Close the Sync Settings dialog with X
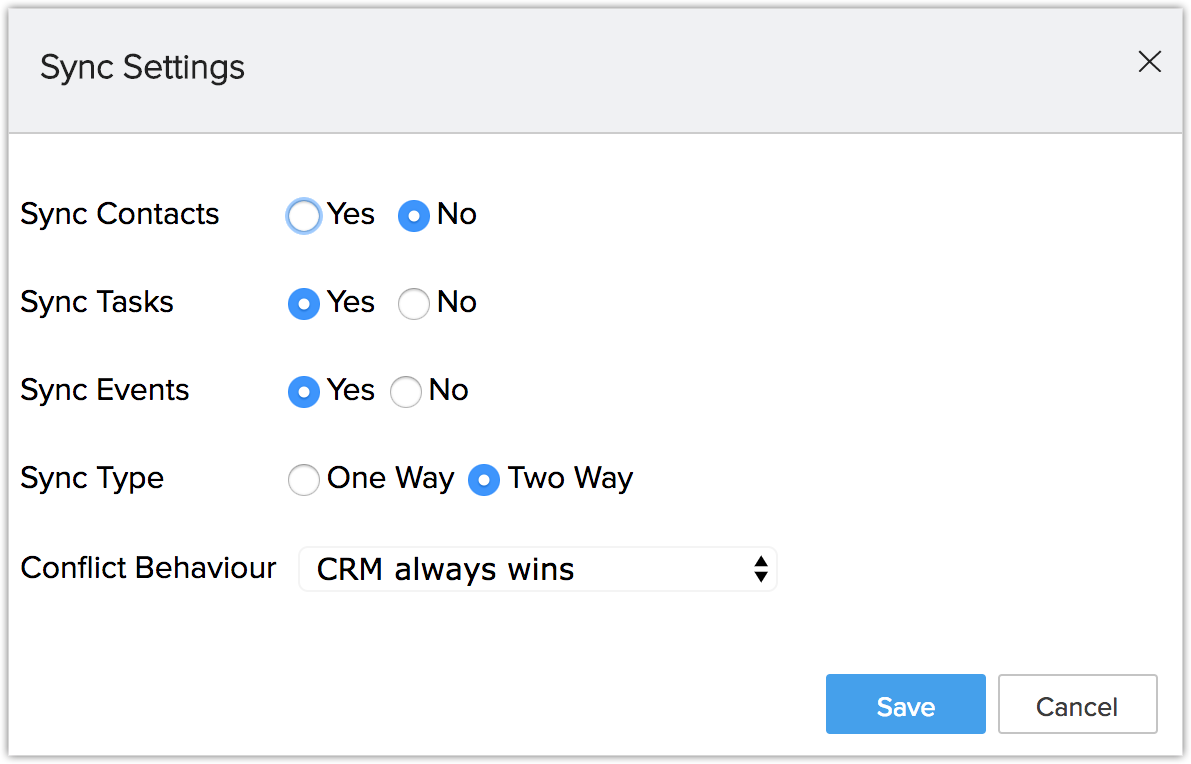 pyautogui.click(x=1149, y=62)
